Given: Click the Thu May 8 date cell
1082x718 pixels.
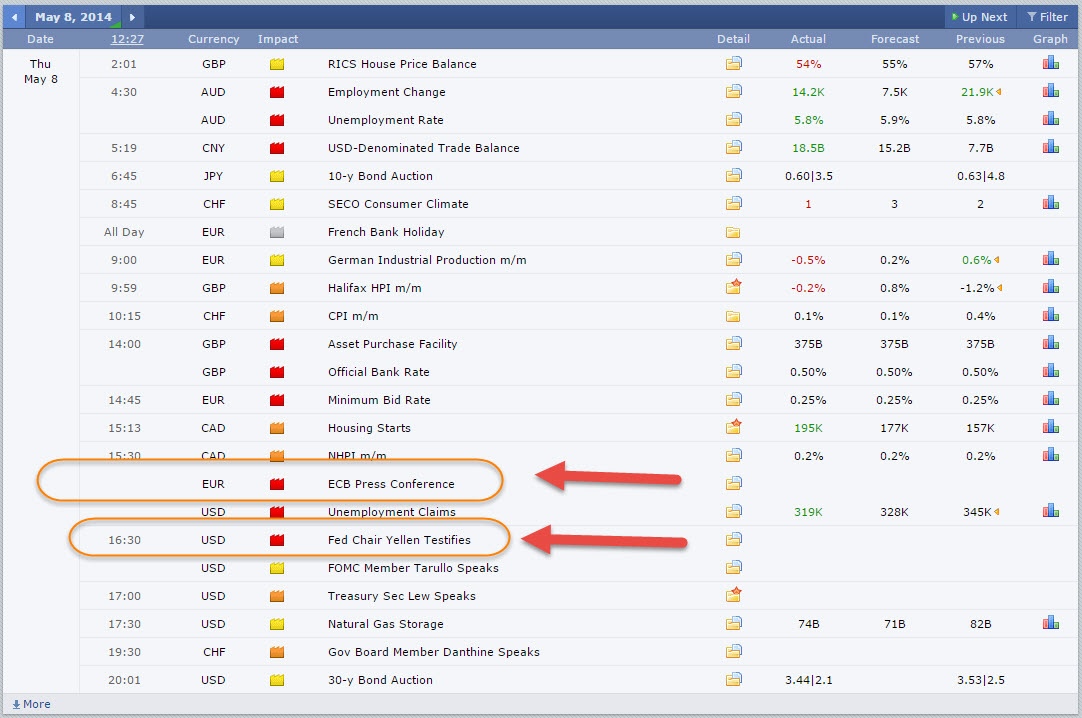Looking at the screenshot, I should point(41,72).
